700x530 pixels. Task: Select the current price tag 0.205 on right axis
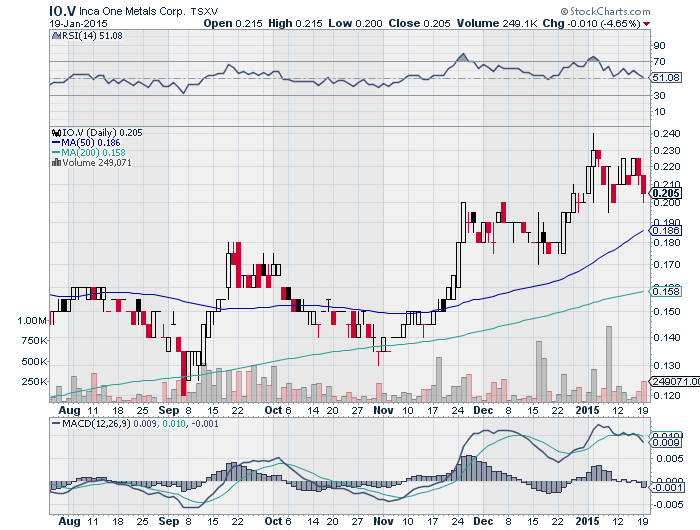tap(663, 192)
